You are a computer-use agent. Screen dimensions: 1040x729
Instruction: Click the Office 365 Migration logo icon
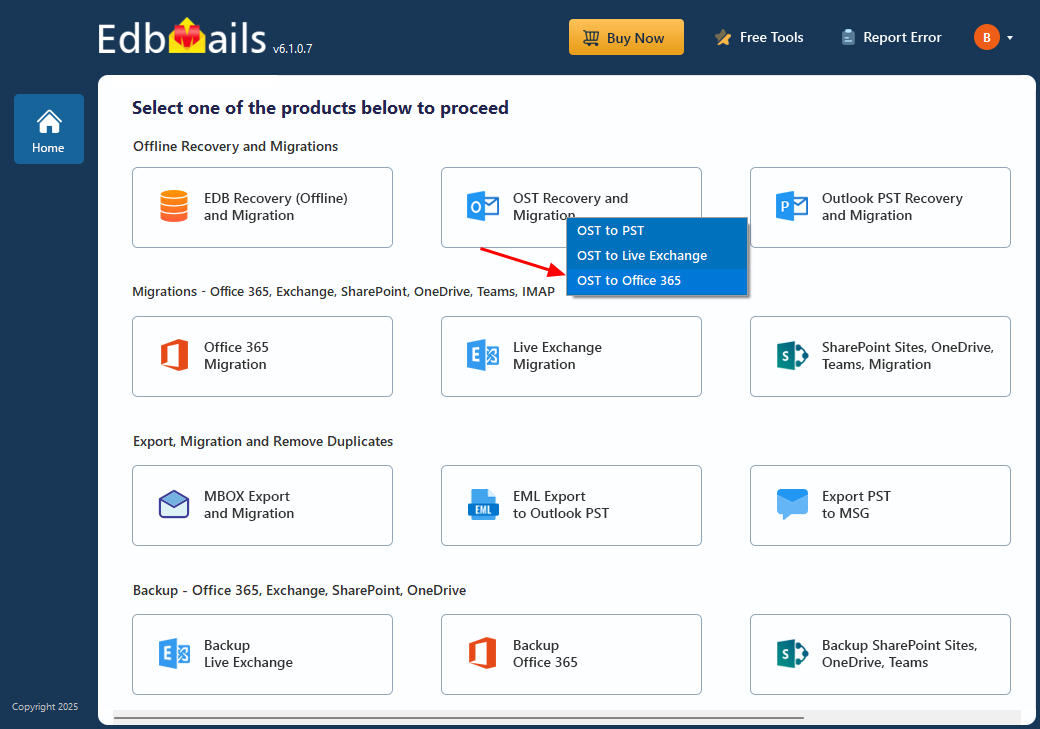(x=174, y=356)
